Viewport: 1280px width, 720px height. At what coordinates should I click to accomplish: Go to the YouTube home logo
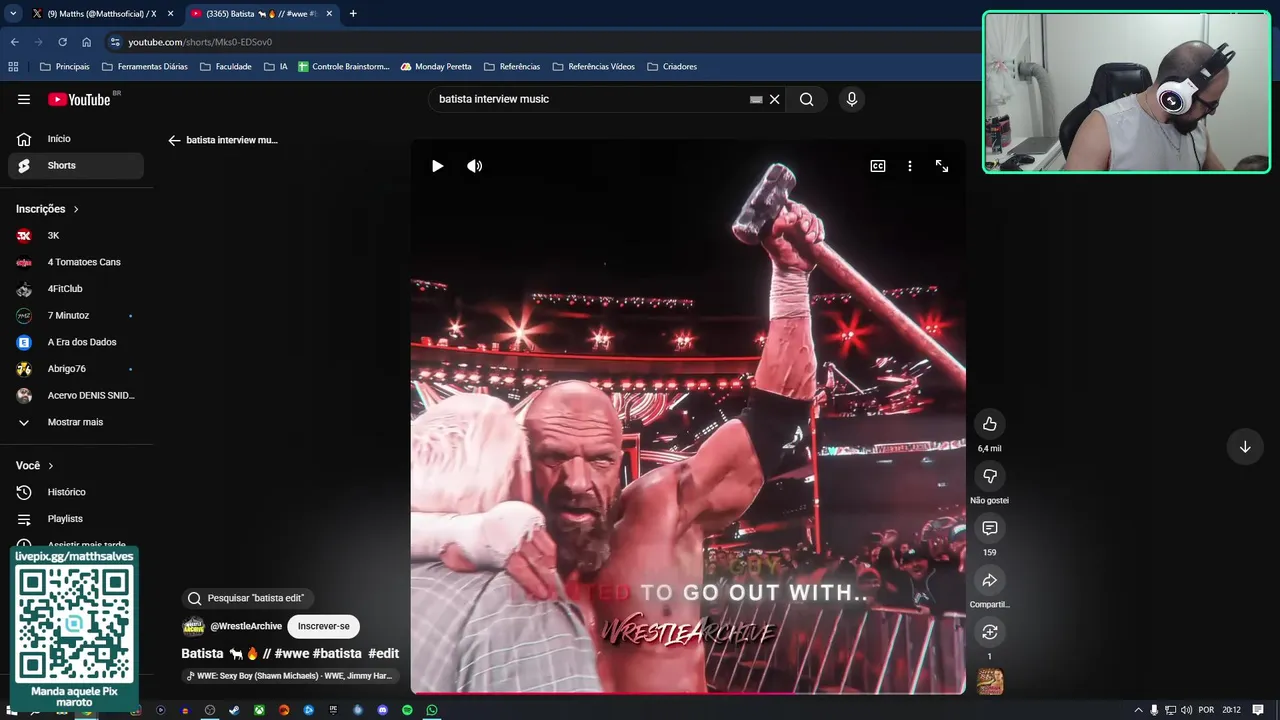click(x=79, y=99)
